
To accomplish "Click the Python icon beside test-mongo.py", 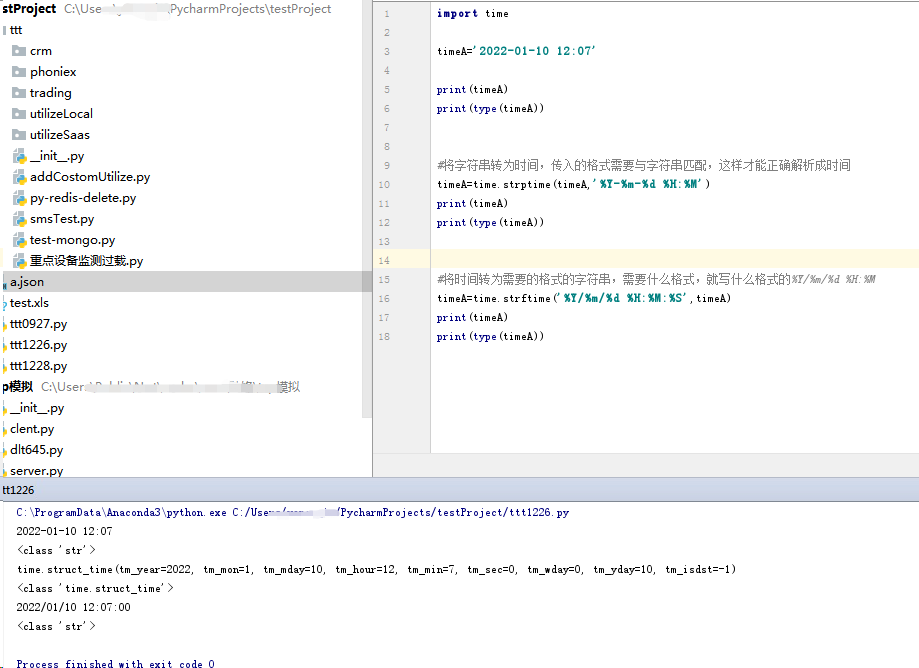I will (x=19, y=240).
